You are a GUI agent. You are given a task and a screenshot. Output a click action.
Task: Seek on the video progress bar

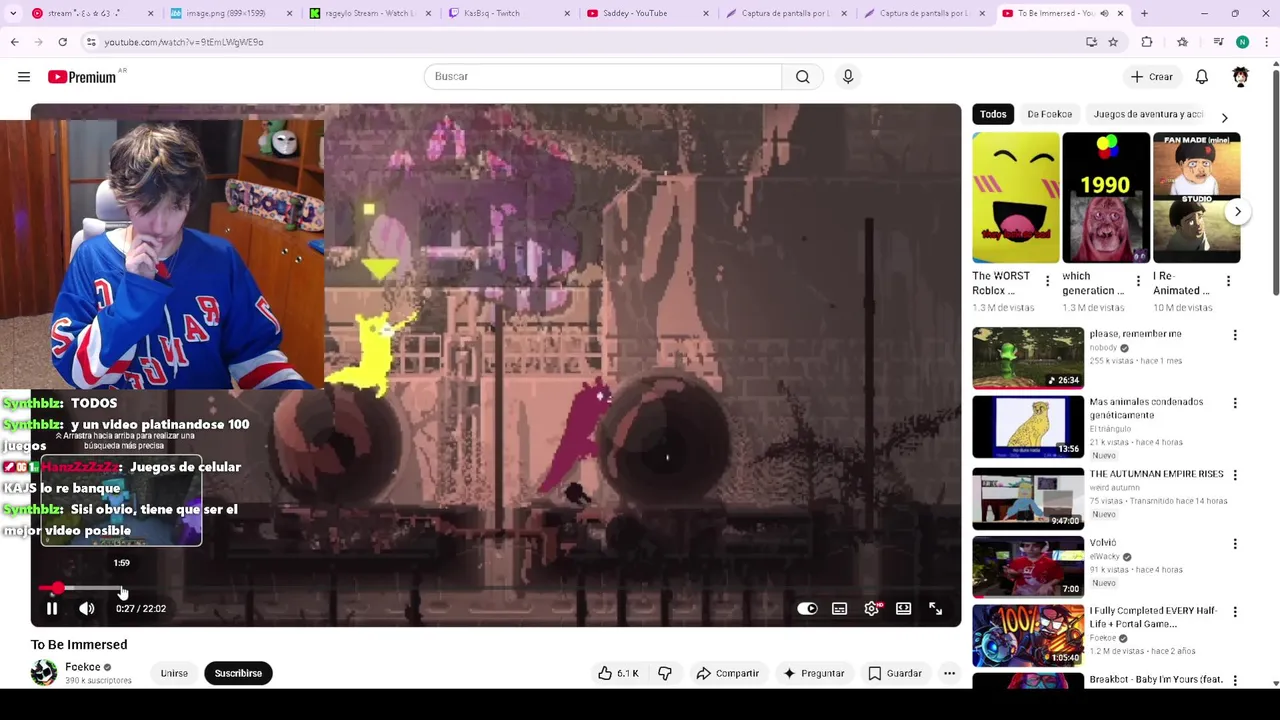click(495, 589)
